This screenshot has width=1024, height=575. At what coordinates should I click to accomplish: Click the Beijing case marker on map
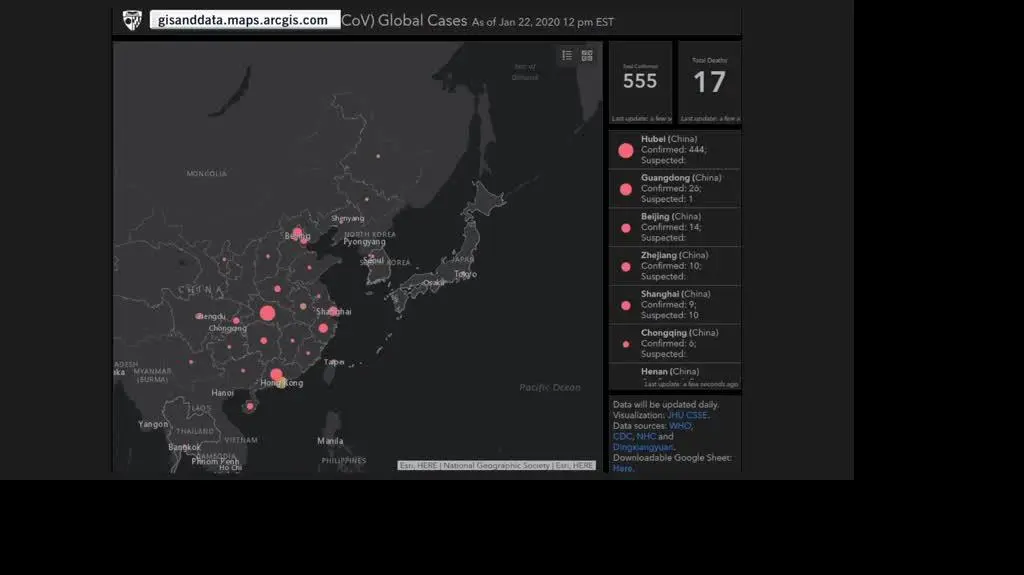297,233
